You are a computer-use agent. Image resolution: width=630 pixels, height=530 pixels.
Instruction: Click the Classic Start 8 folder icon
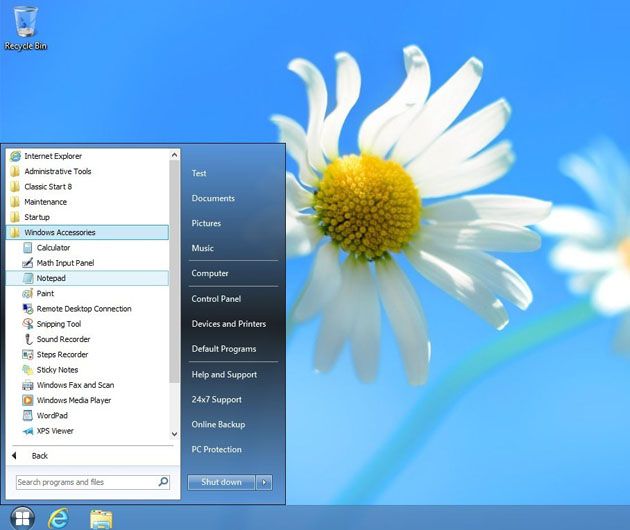point(15,187)
